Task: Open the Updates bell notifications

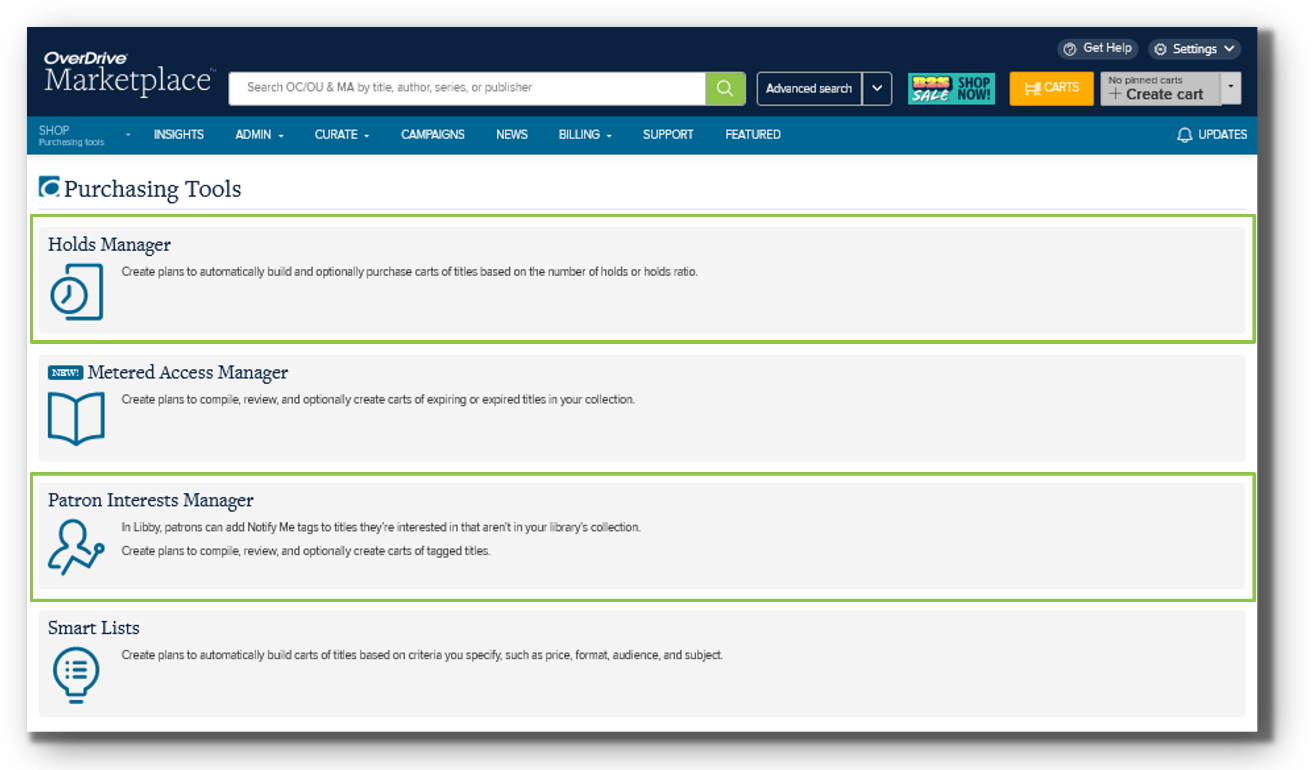Action: pos(1212,135)
